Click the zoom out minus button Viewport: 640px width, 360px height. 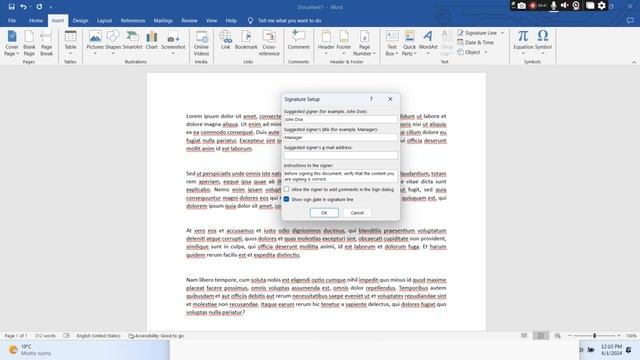pyautogui.click(x=570, y=336)
